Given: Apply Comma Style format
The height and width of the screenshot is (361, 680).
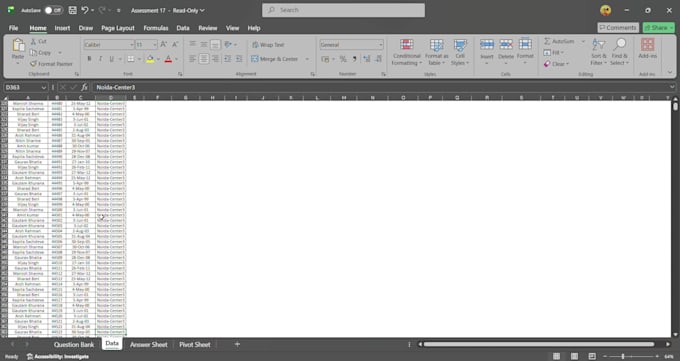Looking at the screenshot, I should (354, 59).
